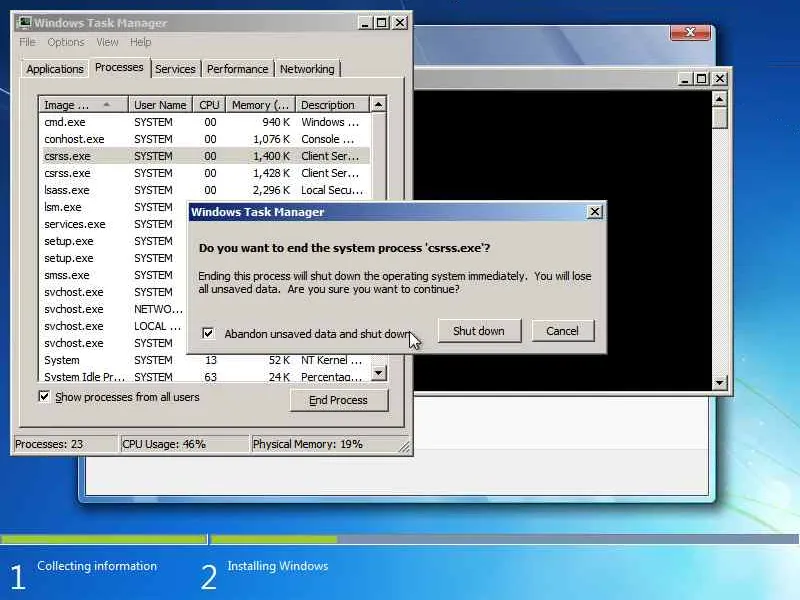Click the Task Manager title bar icon
800x600 pixels.
[x=23, y=23]
